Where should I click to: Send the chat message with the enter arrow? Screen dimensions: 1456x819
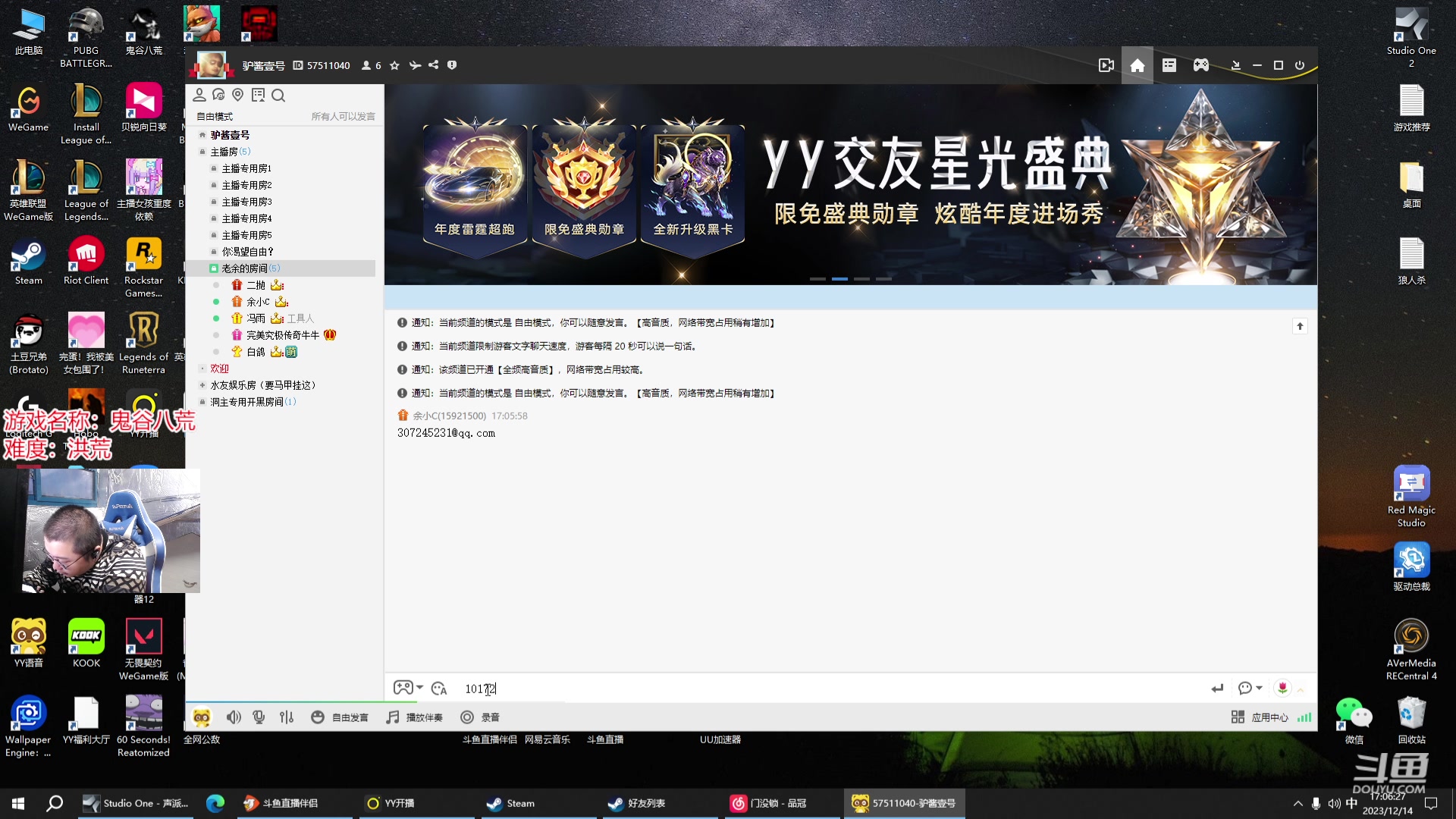[x=1218, y=688]
